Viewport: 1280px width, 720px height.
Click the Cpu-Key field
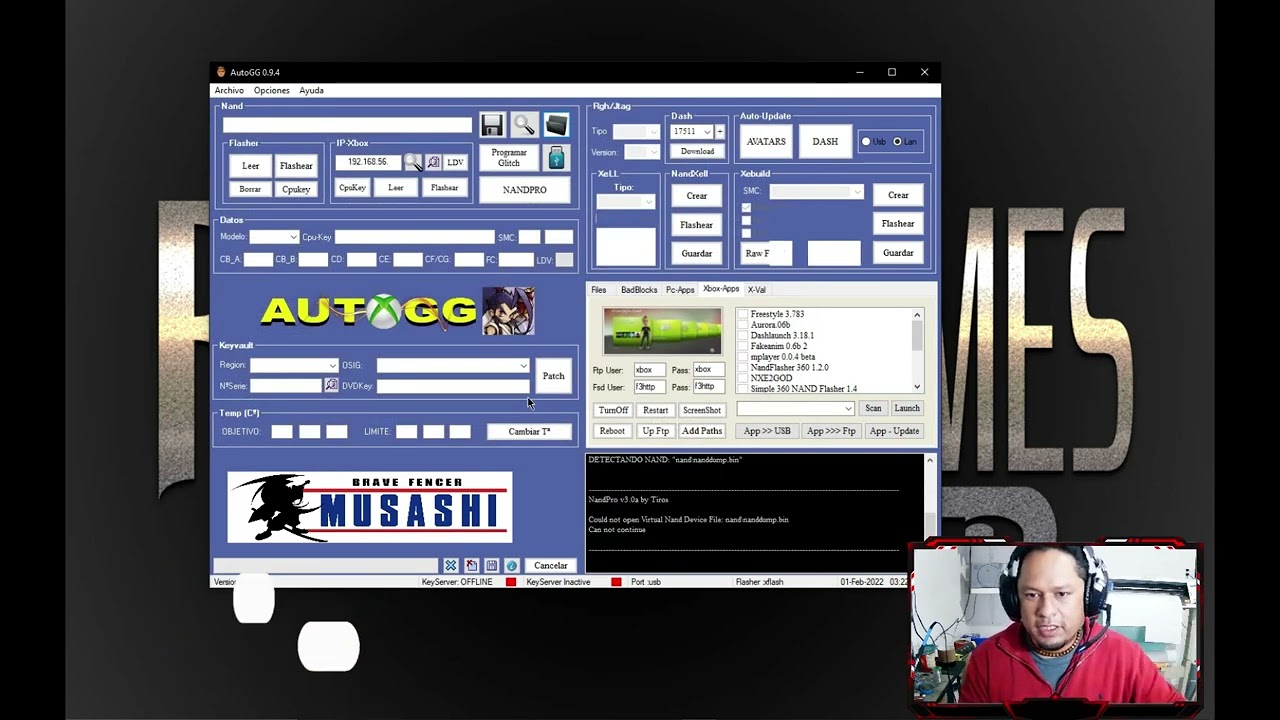pyautogui.click(x=414, y=237)
